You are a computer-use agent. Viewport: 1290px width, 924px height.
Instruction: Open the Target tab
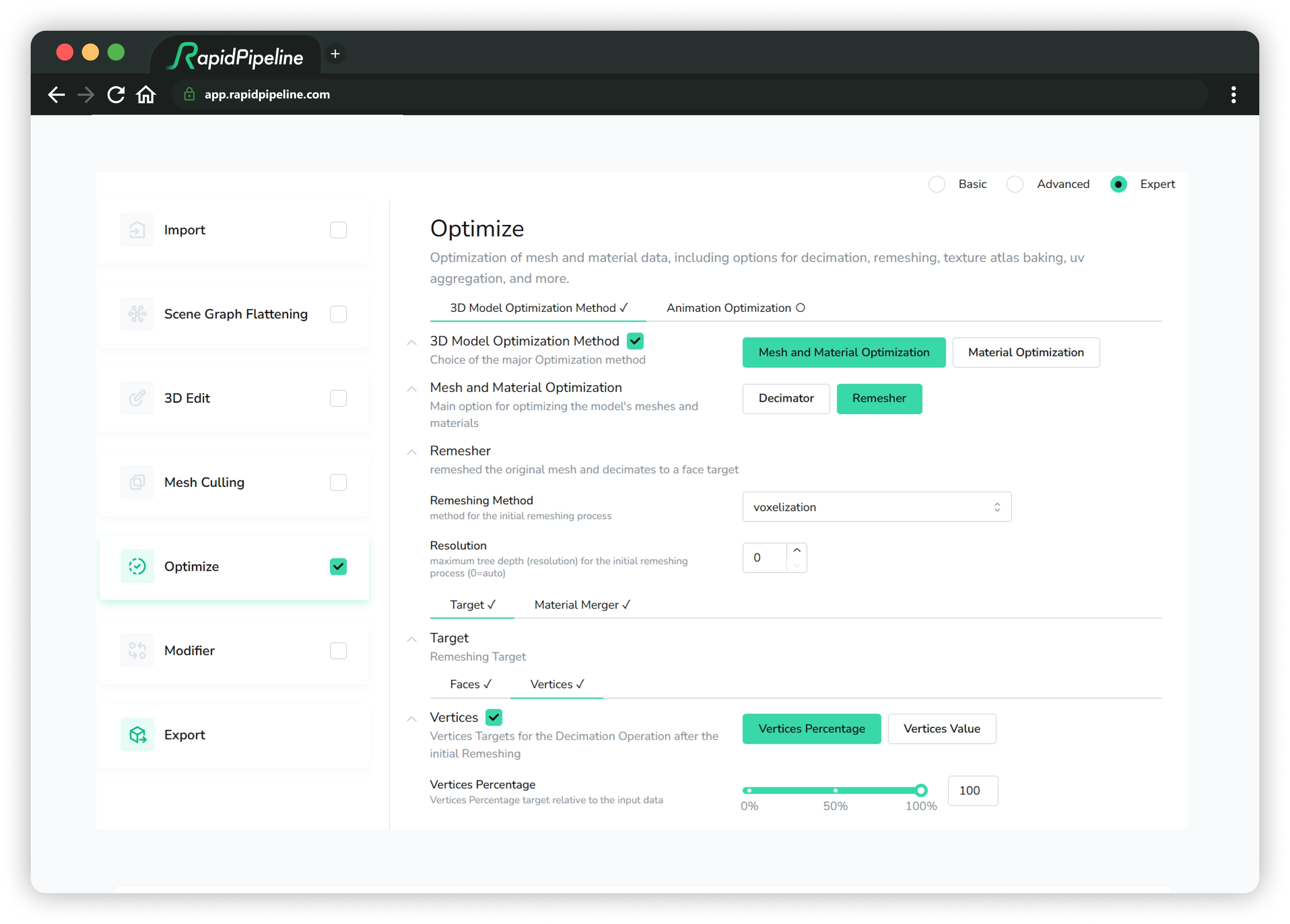coord(472,605)
